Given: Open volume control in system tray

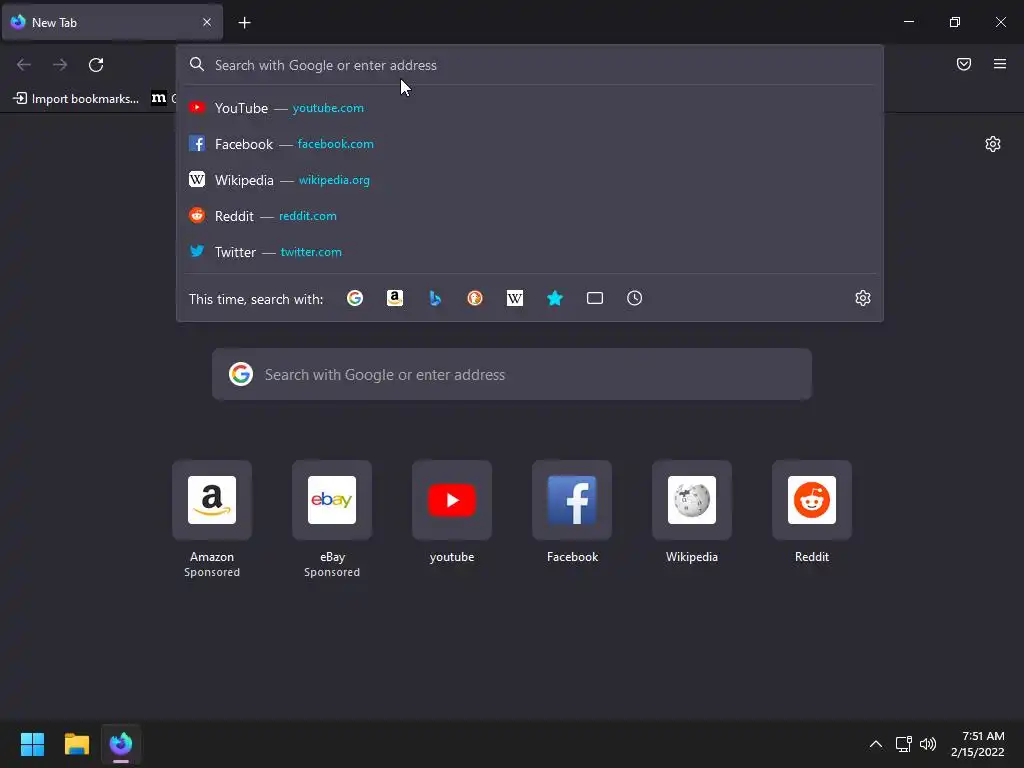Looking at the screenshot, I should pyautogui.click(x=927, y=744).
